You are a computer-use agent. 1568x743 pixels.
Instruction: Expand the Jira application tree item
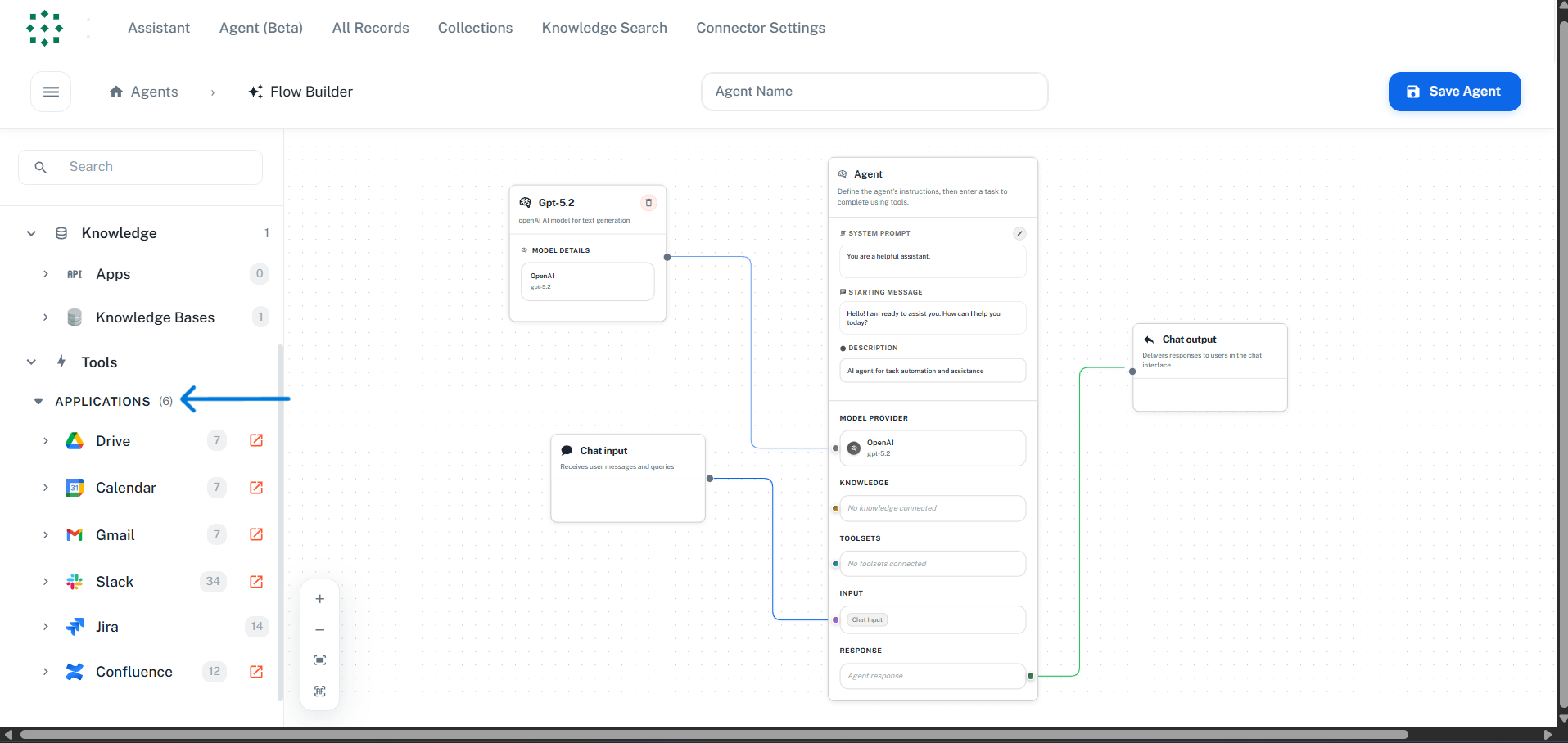[x=46, y=626]
